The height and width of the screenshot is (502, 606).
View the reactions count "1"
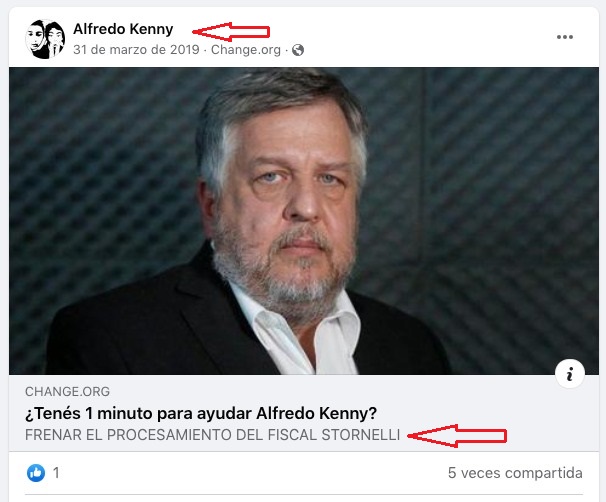click(56, 473)
